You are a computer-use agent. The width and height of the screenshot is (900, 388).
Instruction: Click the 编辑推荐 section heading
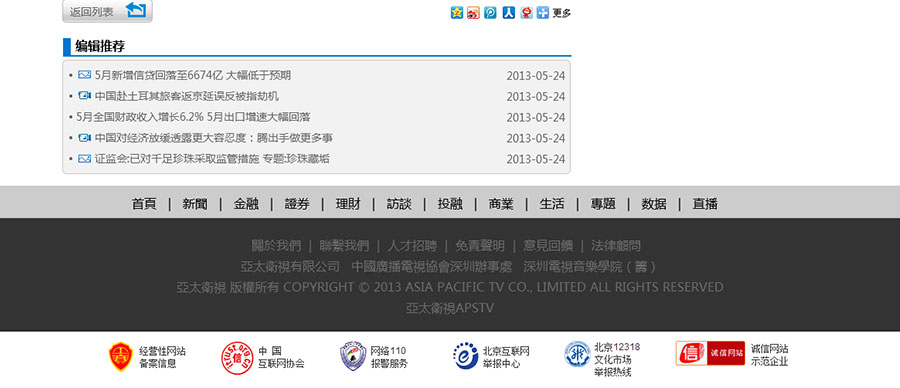tap(100, 46)
